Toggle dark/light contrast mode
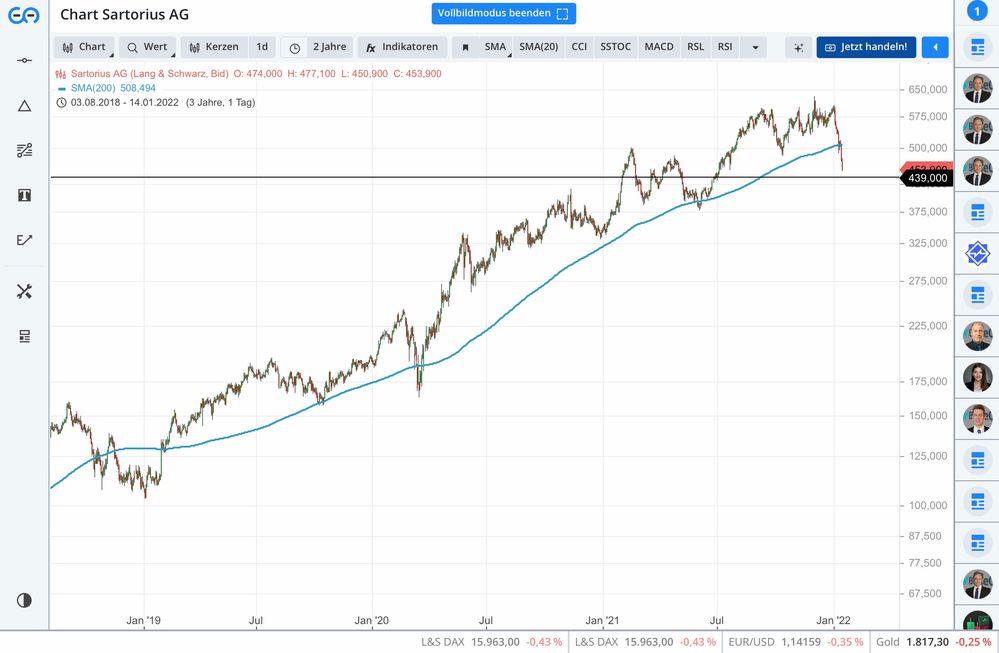The image size is (999, 653). [24, 600]
